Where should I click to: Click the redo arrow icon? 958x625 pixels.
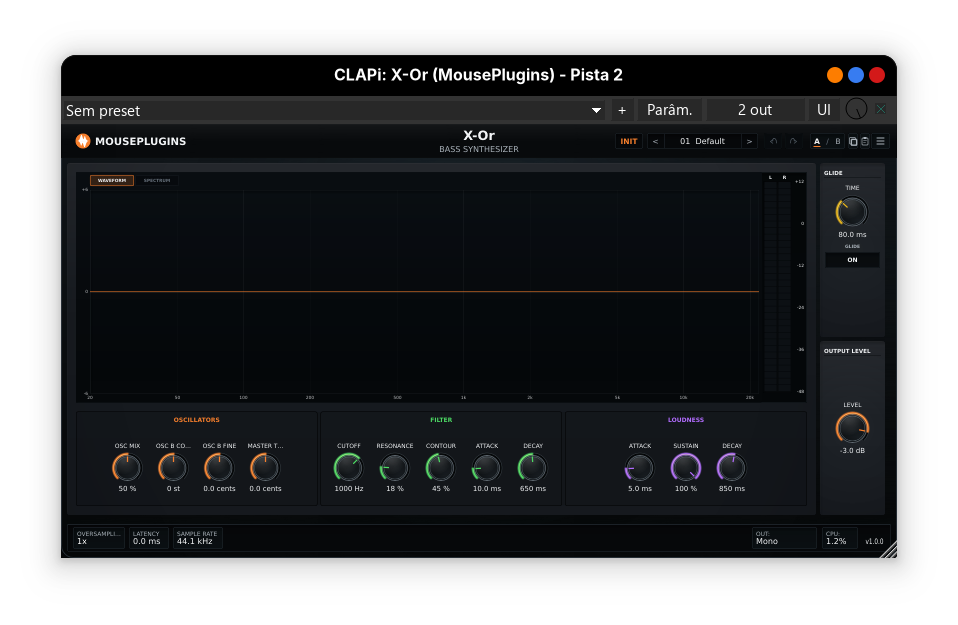[x=793, y=141]
